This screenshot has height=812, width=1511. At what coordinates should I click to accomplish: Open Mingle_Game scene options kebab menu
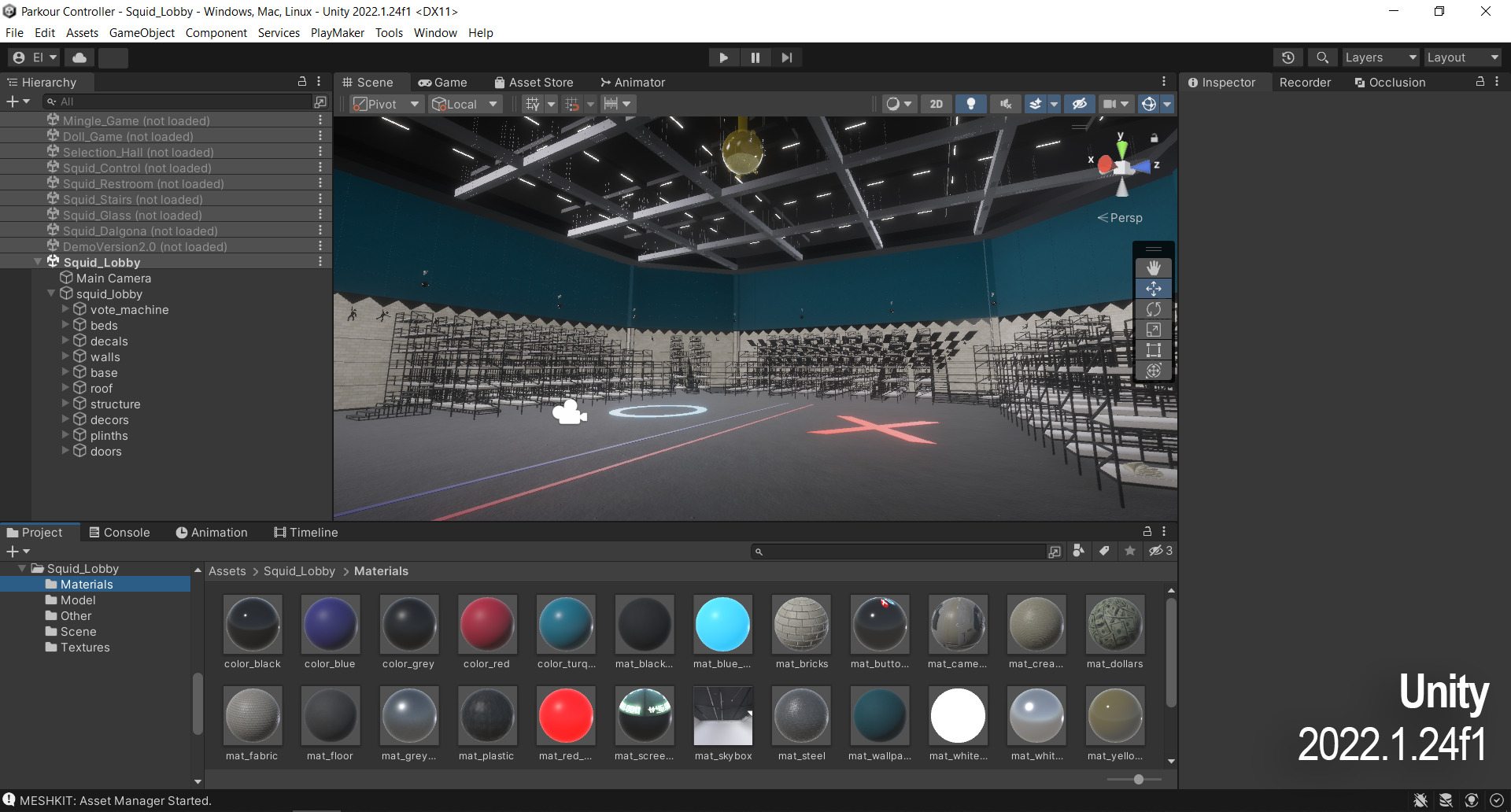click(320, 120)
